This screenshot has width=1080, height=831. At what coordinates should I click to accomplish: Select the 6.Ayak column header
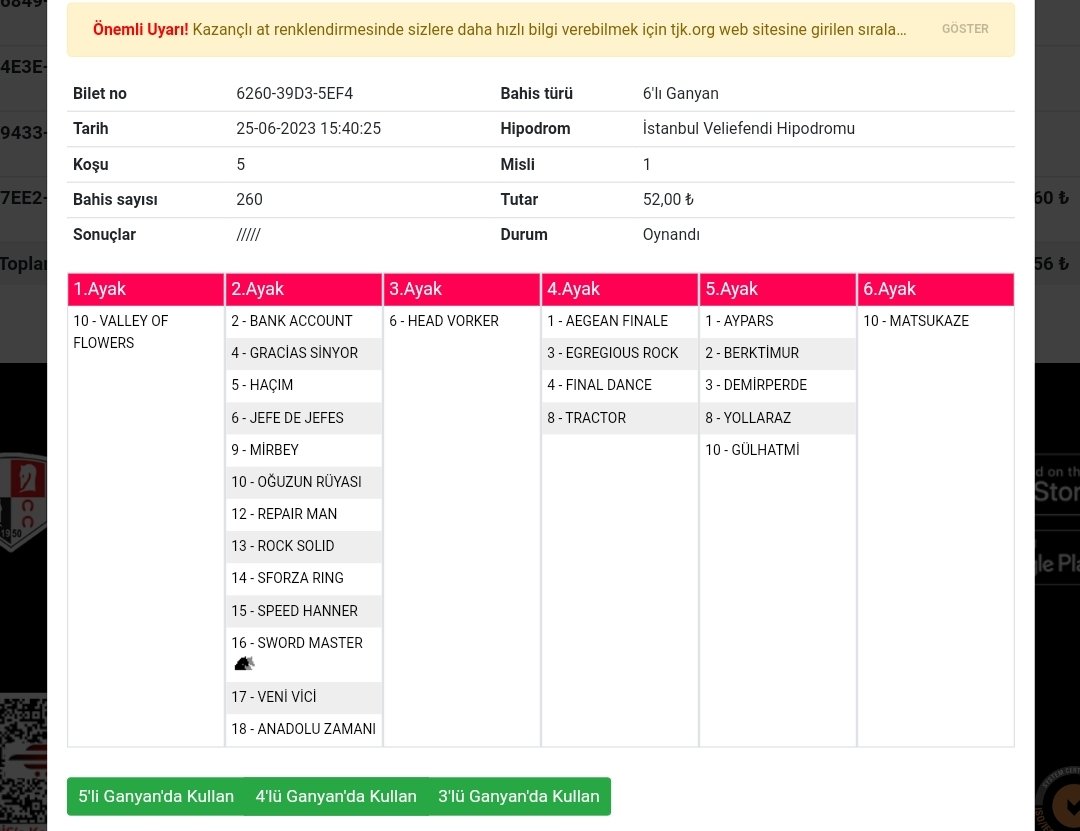(936, 289)
